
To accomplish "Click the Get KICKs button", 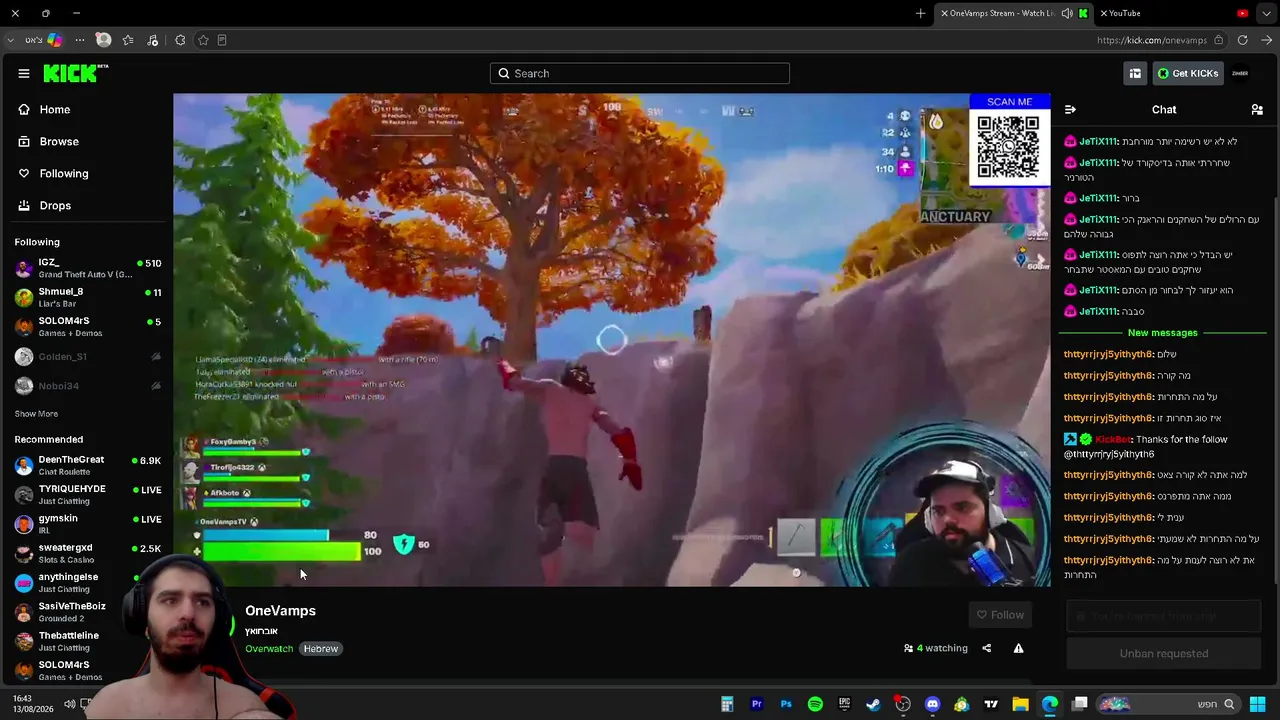I will pos(1187,73).
